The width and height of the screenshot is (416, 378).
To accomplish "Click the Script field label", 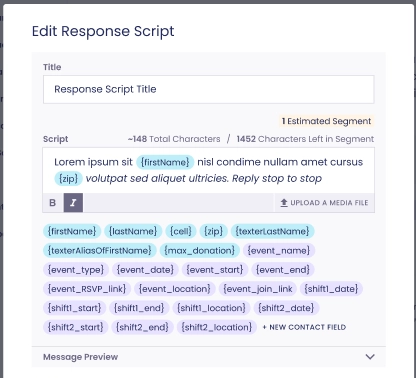I will coord(55,139).
